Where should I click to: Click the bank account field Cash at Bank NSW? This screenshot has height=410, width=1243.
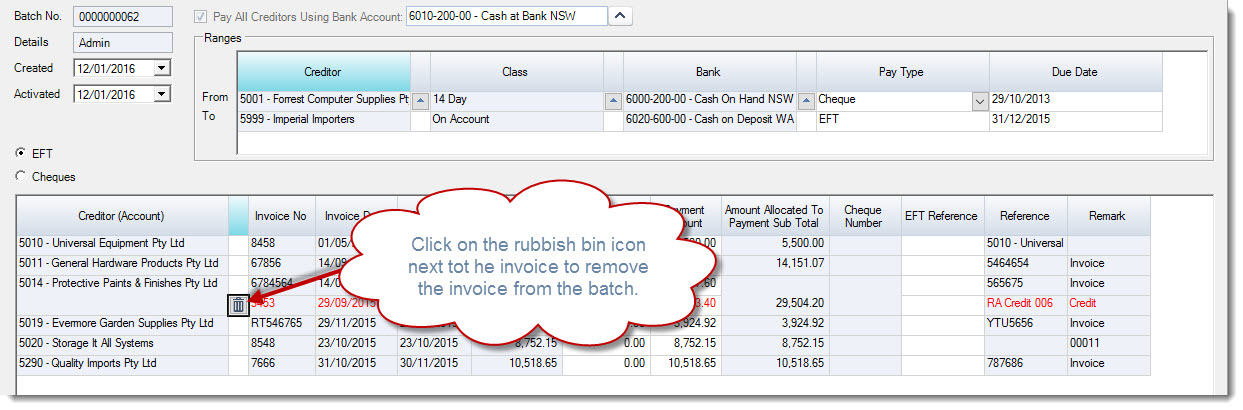coord(506,16)
